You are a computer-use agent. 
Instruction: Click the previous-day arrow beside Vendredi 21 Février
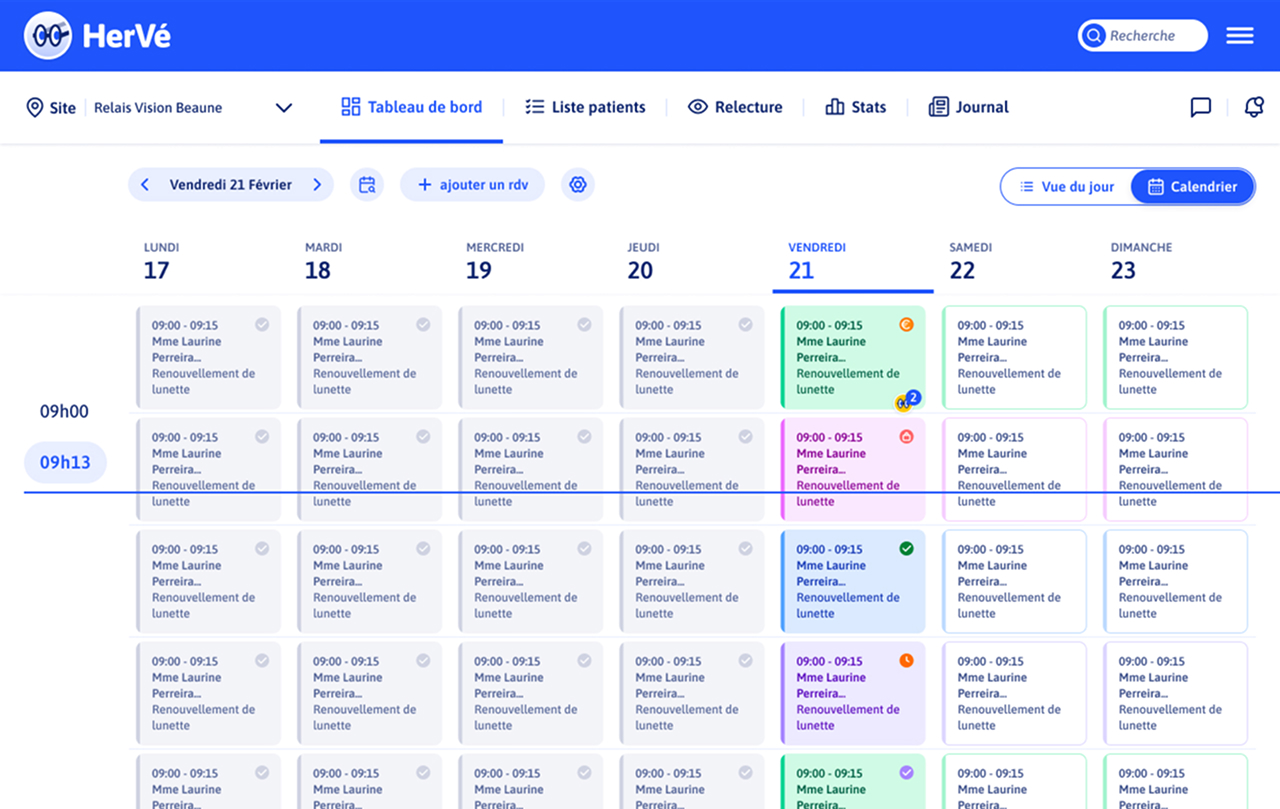[x=144, y=184]
